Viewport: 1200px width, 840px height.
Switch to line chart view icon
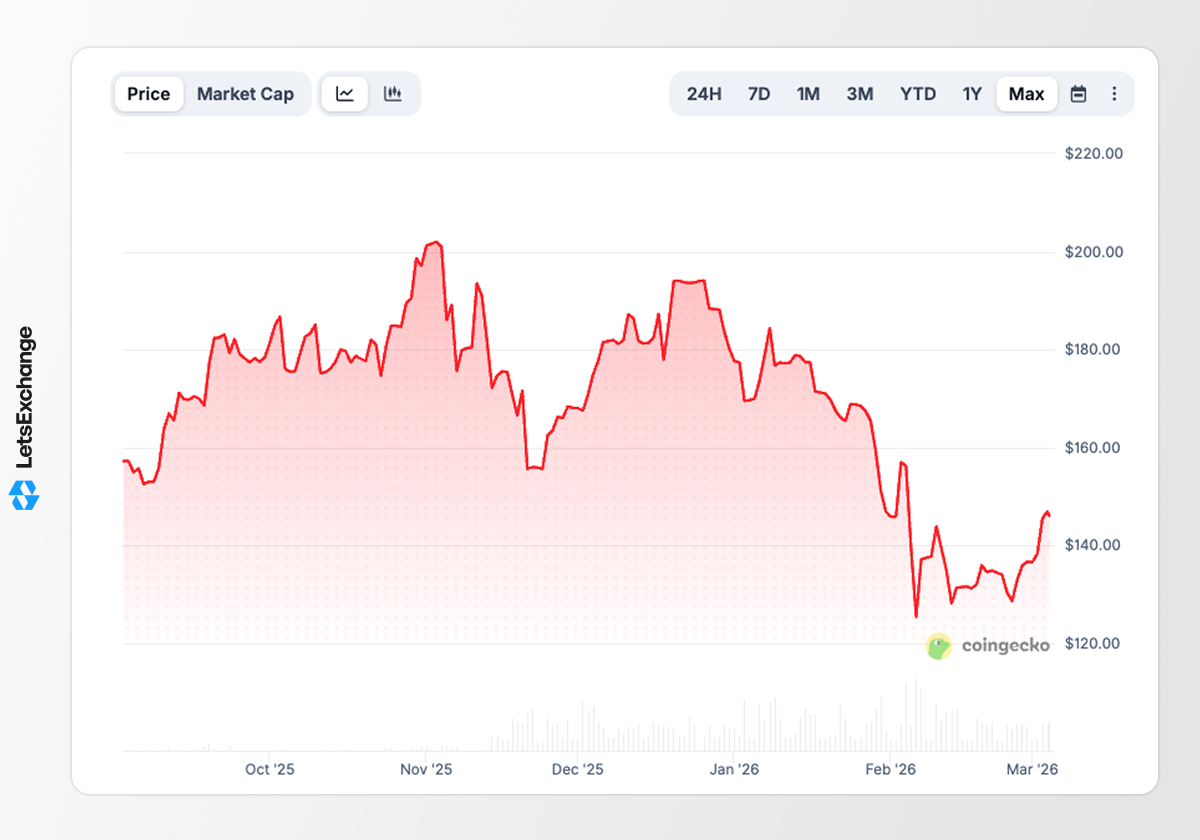point(345,94)
